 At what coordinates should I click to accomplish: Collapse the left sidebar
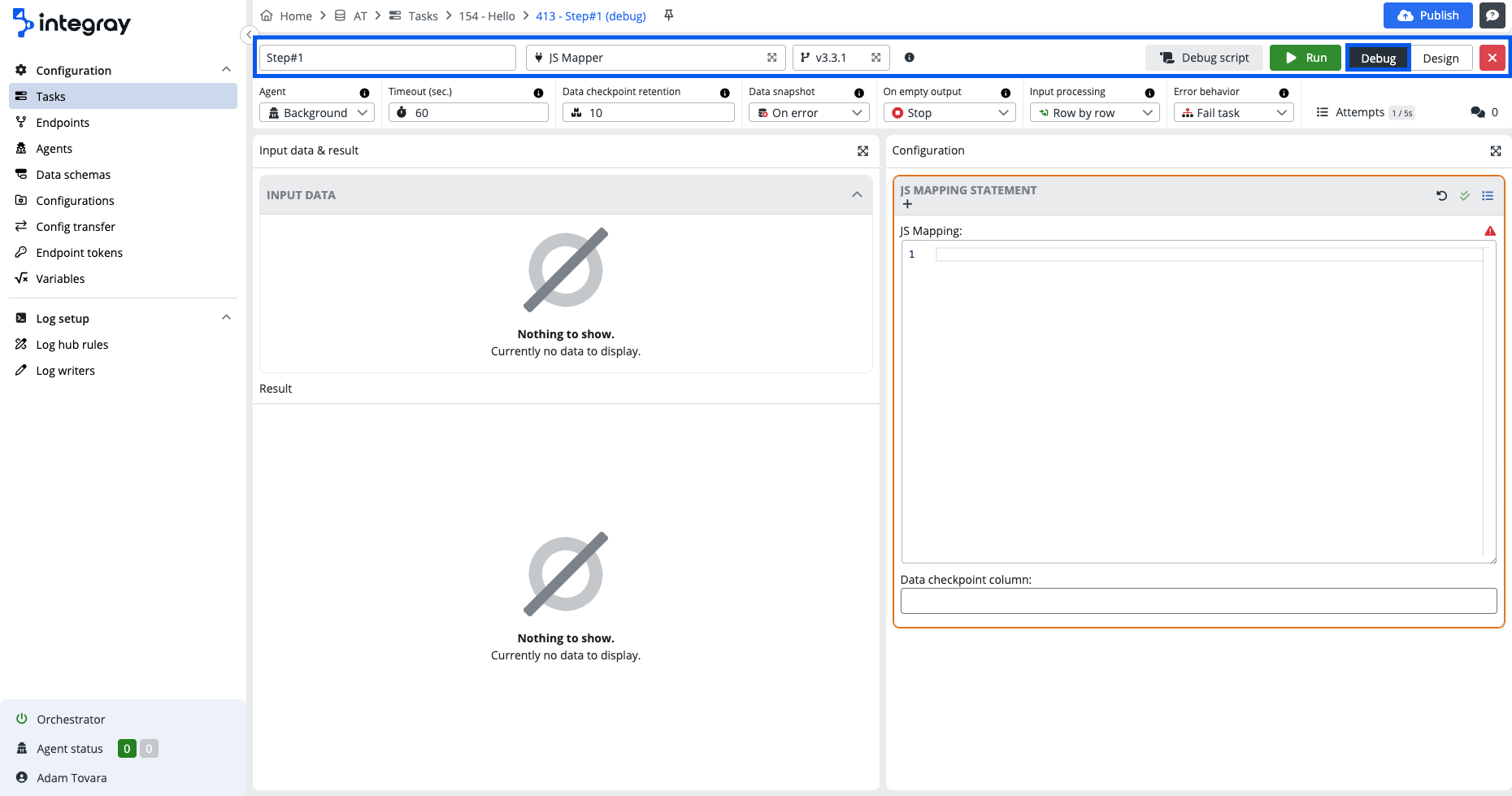click(249, 34)
